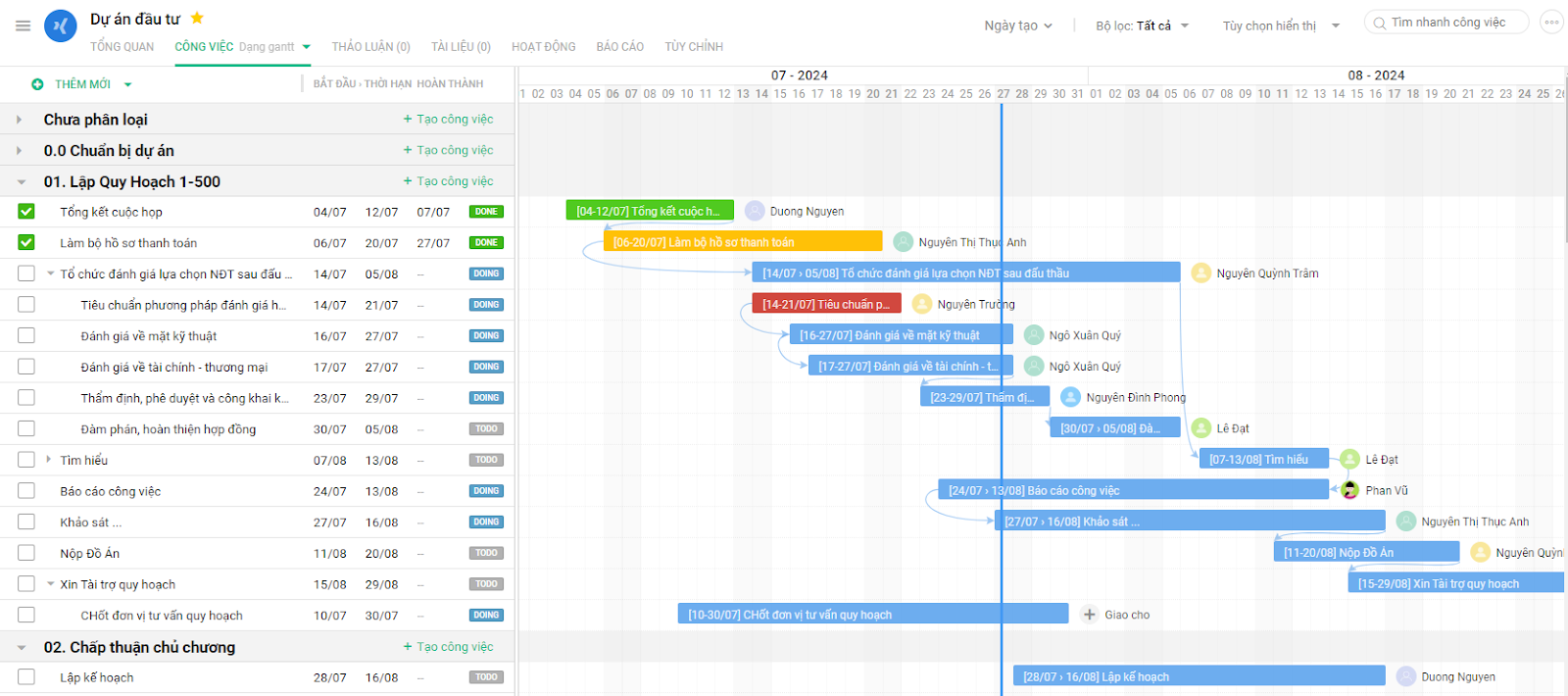Click avatar beside Nguyễn Đình Phong
The height and width of the screenshot is (696, 1568).
point(1071,397)
